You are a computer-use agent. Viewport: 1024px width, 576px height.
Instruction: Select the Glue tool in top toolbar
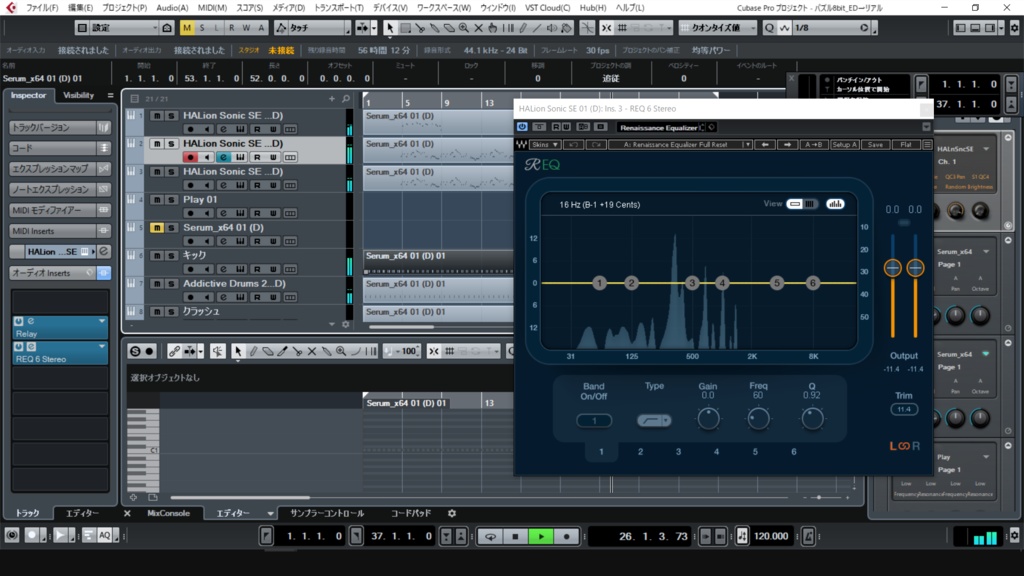[434, 28]
